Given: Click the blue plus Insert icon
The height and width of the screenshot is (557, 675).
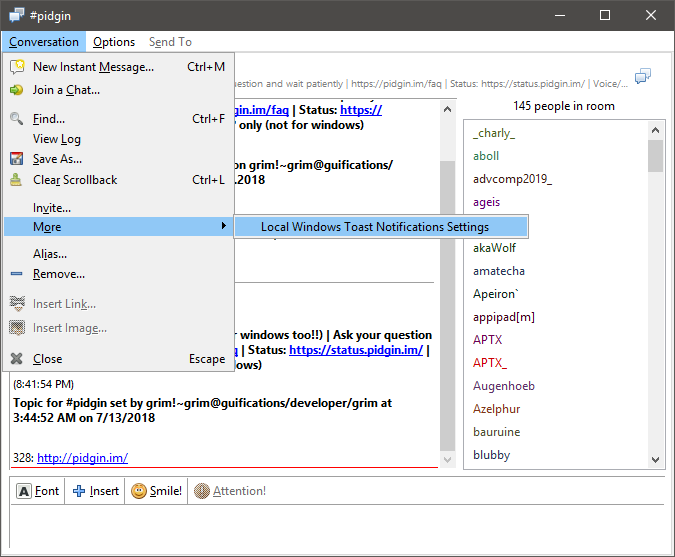Looking at the screenshot, I should coord(79,491).
